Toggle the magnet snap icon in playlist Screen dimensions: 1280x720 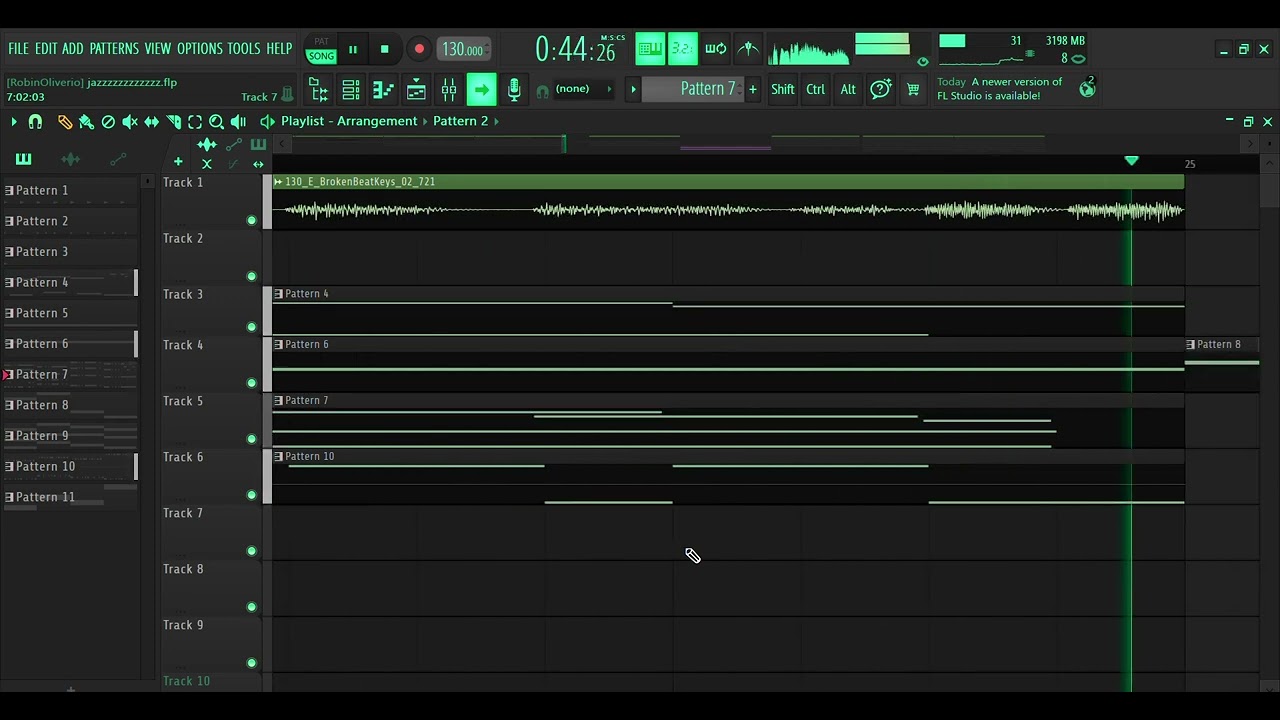point(35,122)
